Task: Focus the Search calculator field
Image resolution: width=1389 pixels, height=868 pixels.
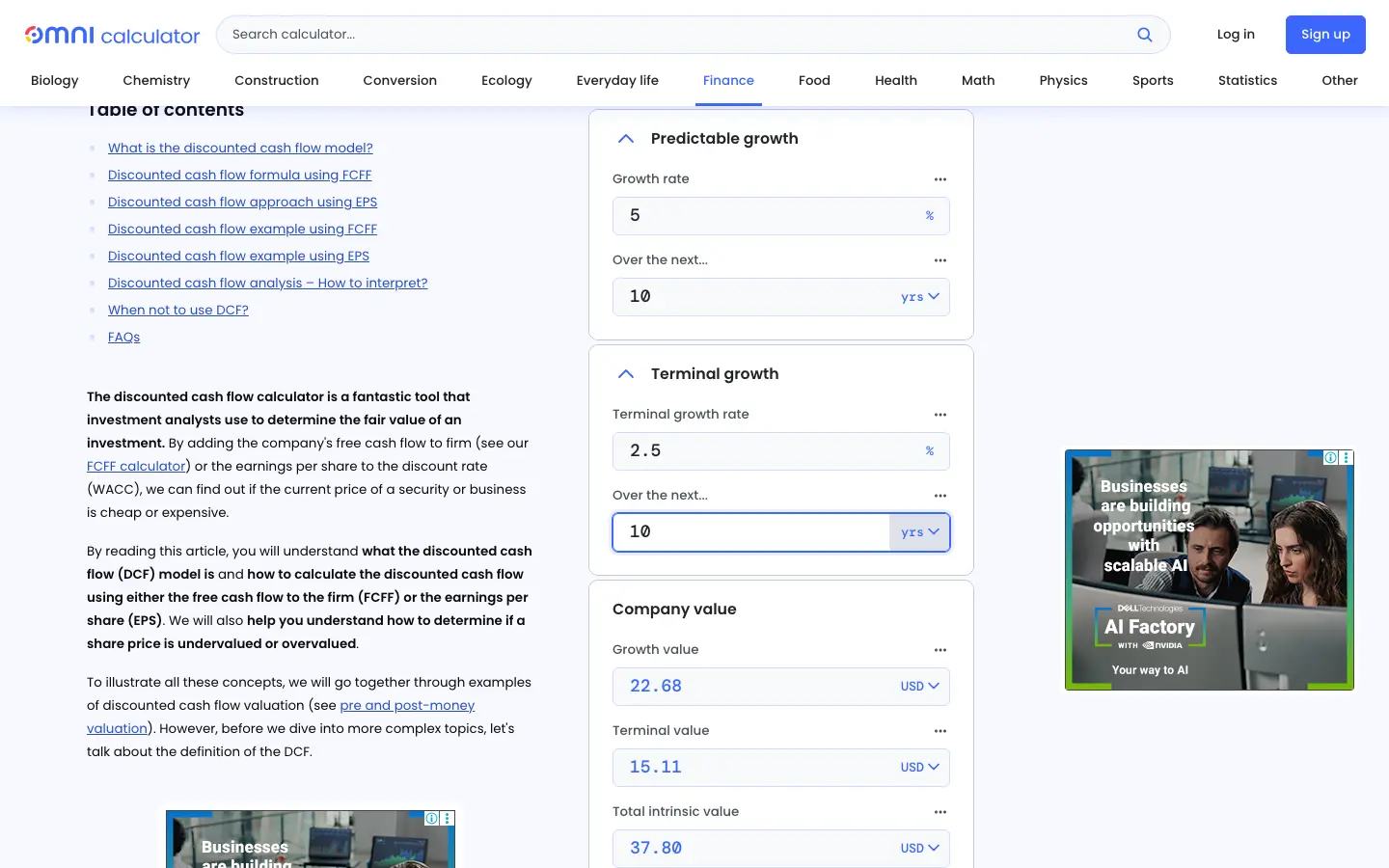Action: pos(675,35)
